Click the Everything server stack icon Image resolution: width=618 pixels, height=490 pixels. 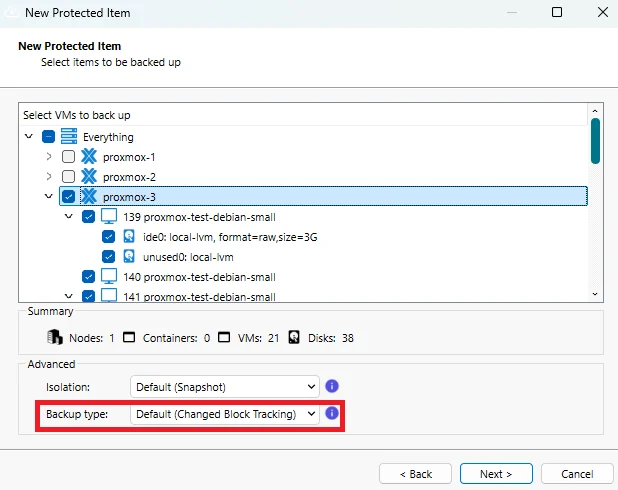[68, 137]
